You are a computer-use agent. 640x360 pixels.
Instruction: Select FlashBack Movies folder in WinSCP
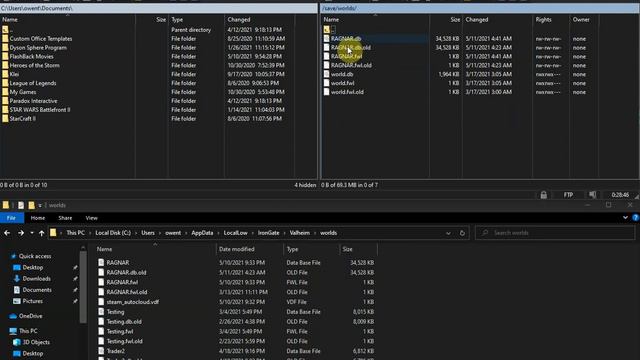pyautogui.click(x=31, y=56)
